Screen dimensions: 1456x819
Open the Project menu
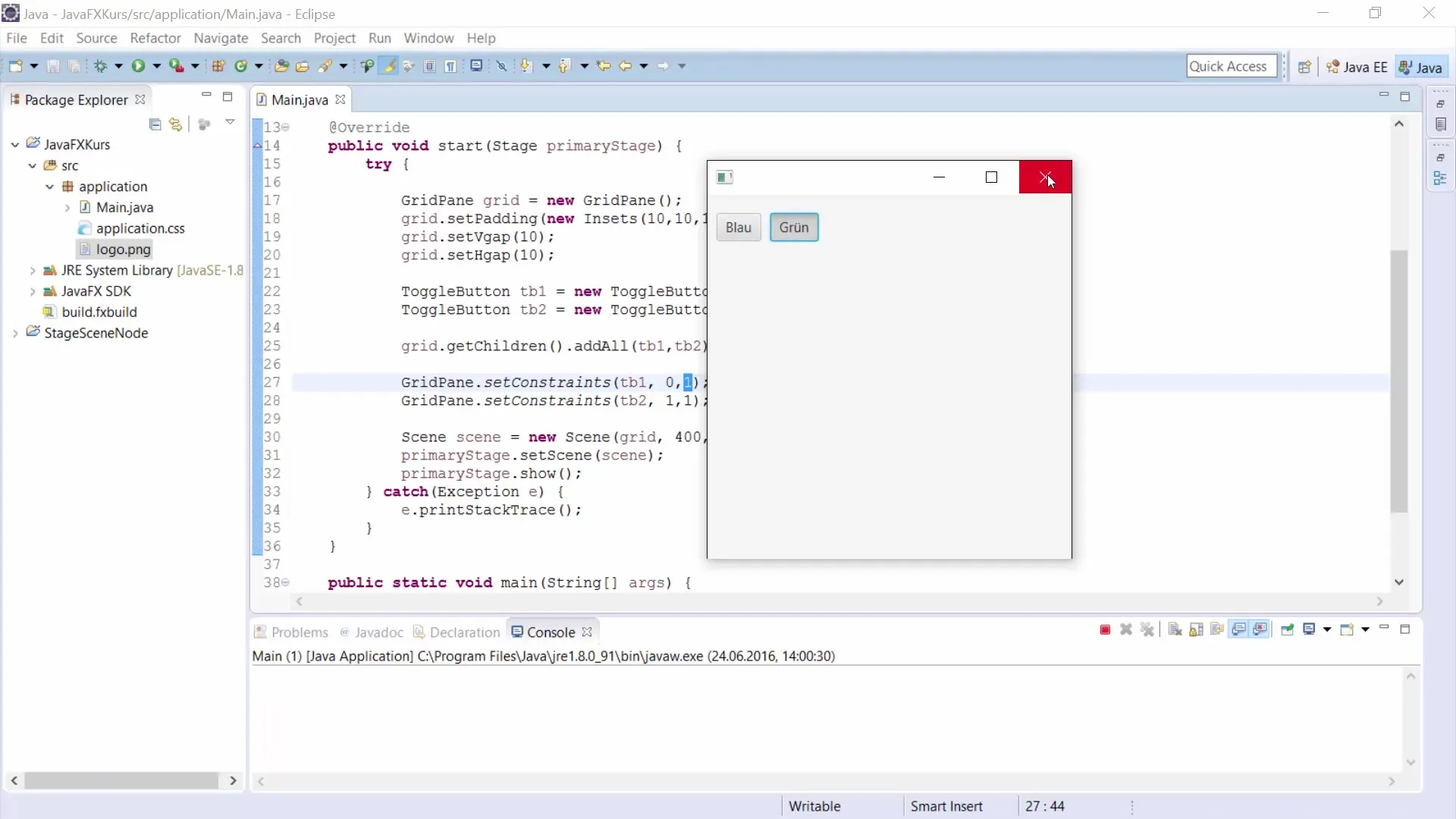click(334, 38)
